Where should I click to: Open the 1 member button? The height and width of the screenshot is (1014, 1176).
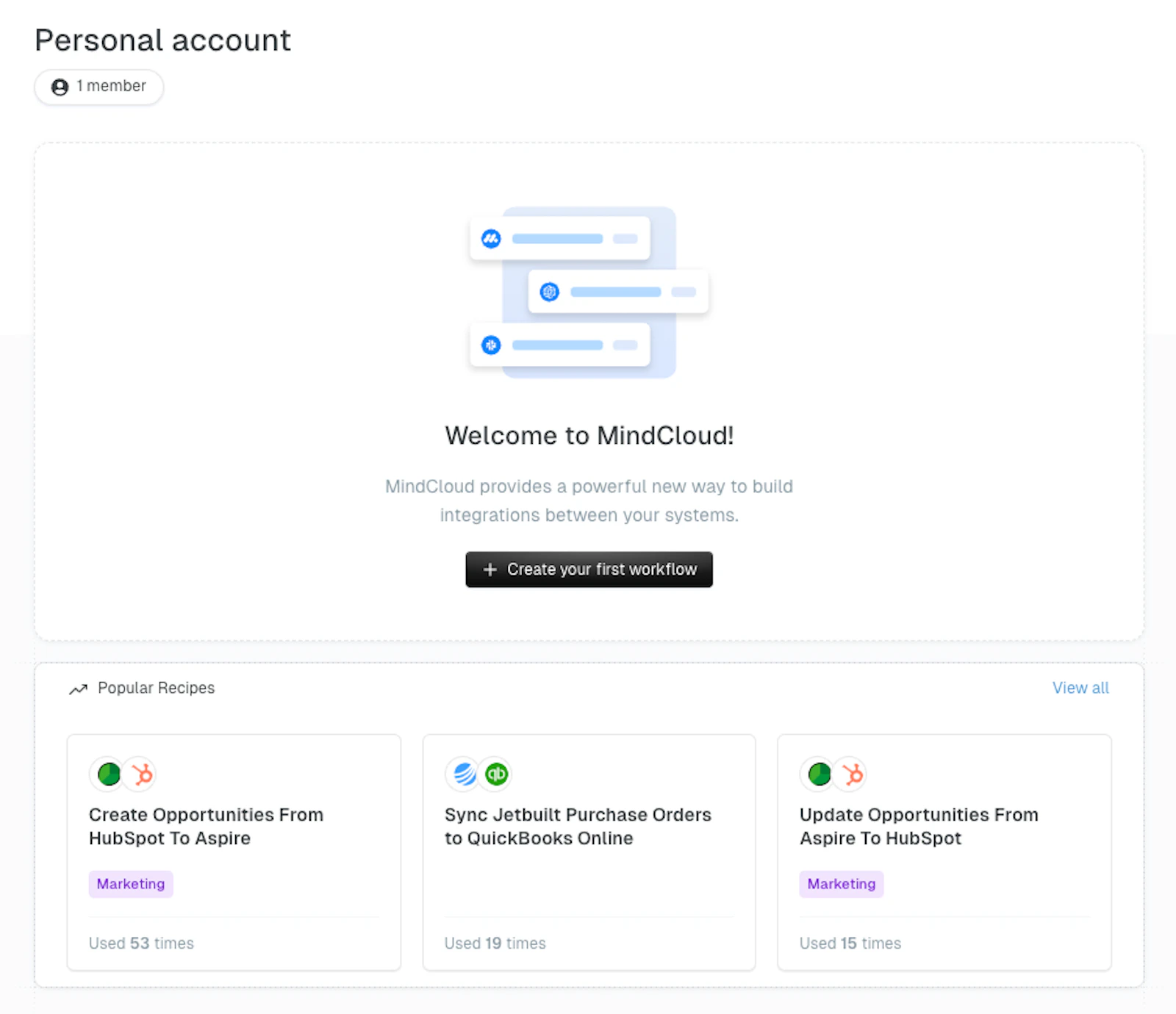99,87
